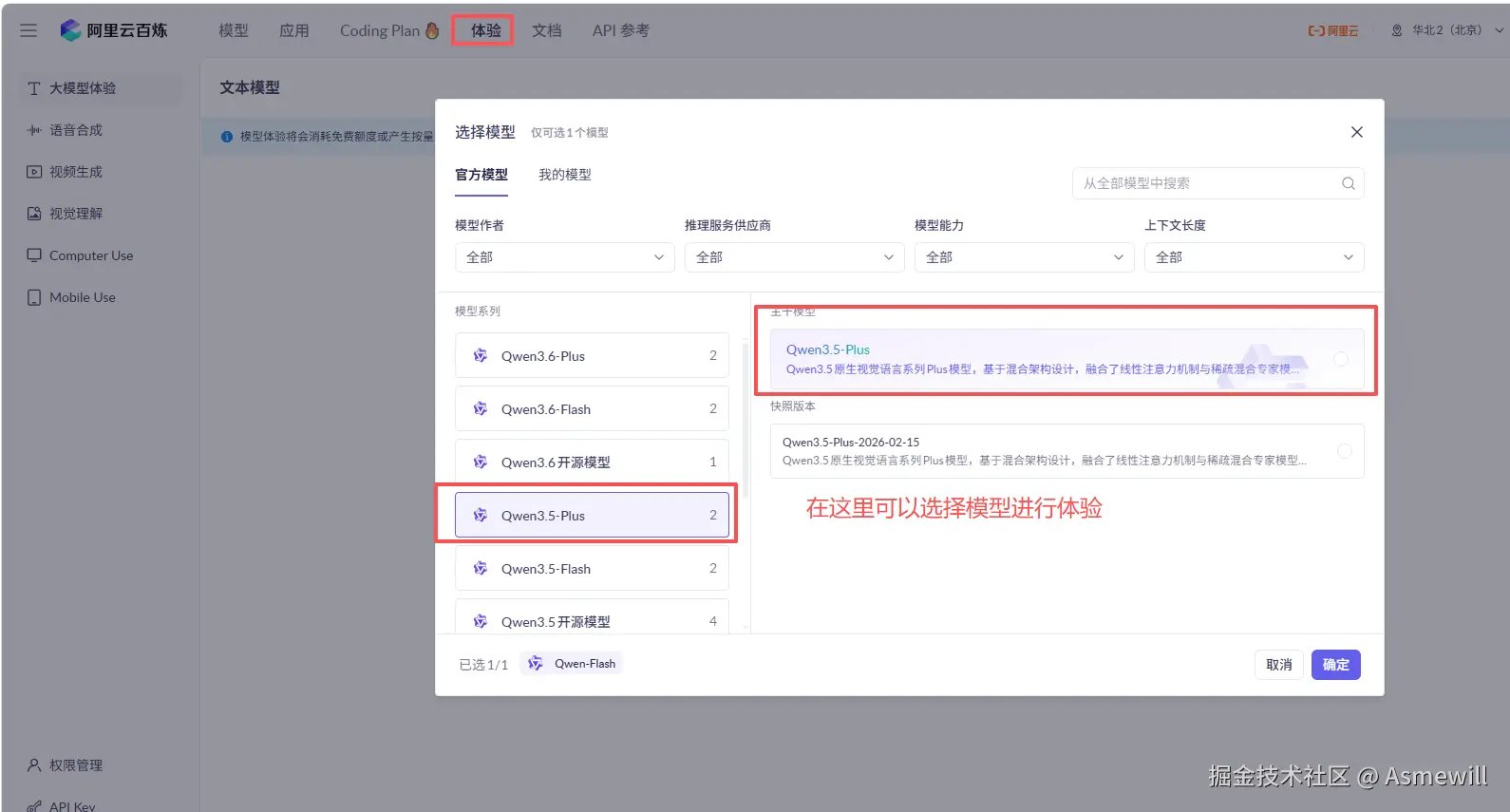This screenshot has height=812, width=1510.
Task: Open 大模型体验 in the sidebar
Action: point(101,88)
